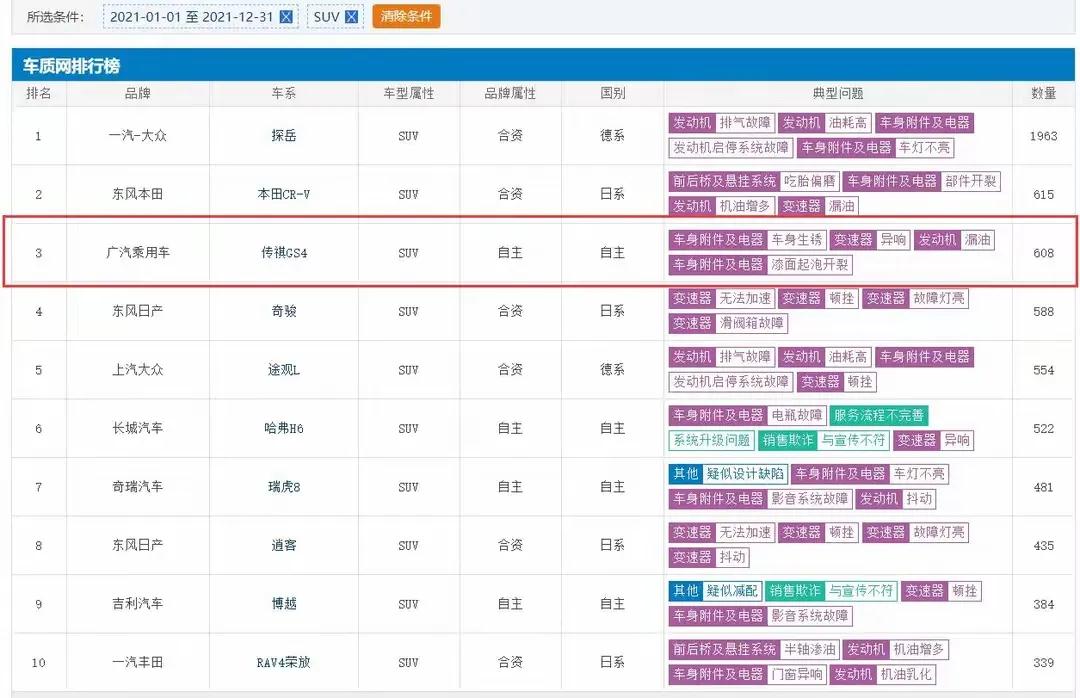Open the 探岳 car series link
1080x698 pixels.
coord(283,136)
